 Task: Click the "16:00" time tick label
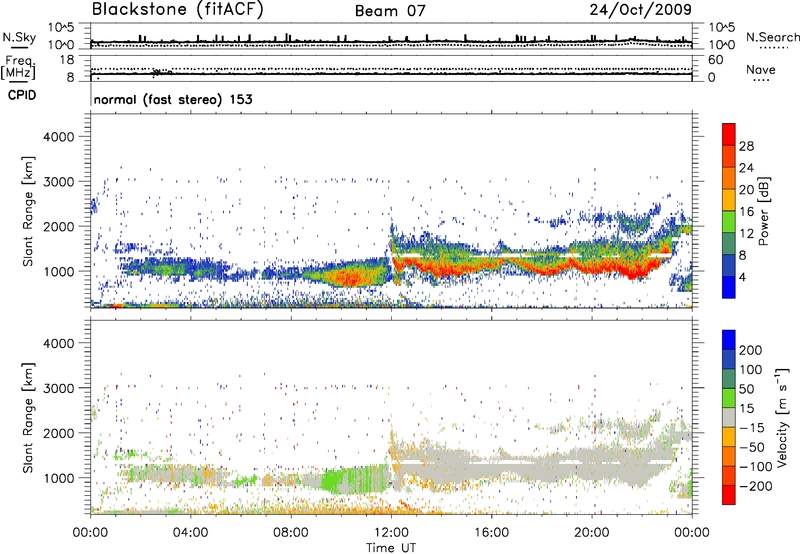point(491,533)
